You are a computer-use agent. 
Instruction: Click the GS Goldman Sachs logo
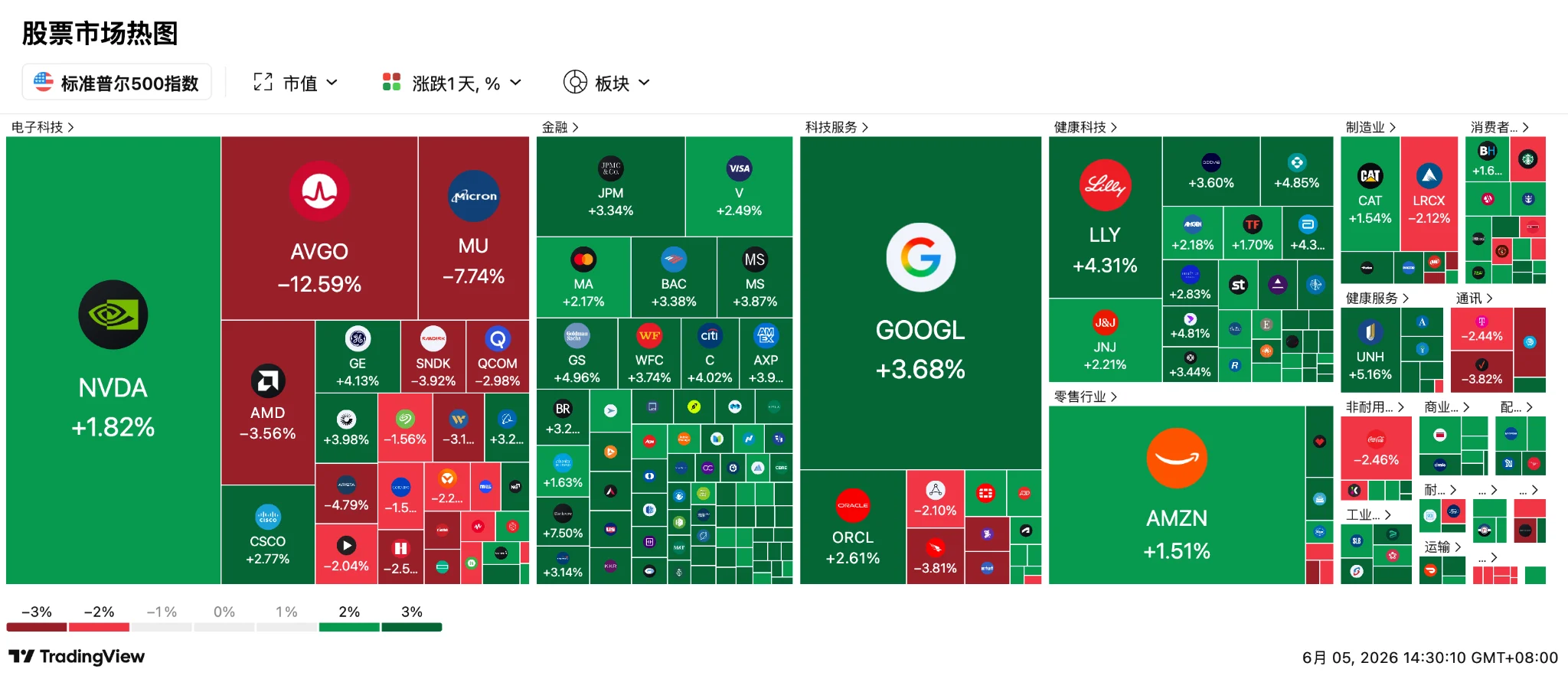[577, 335]
